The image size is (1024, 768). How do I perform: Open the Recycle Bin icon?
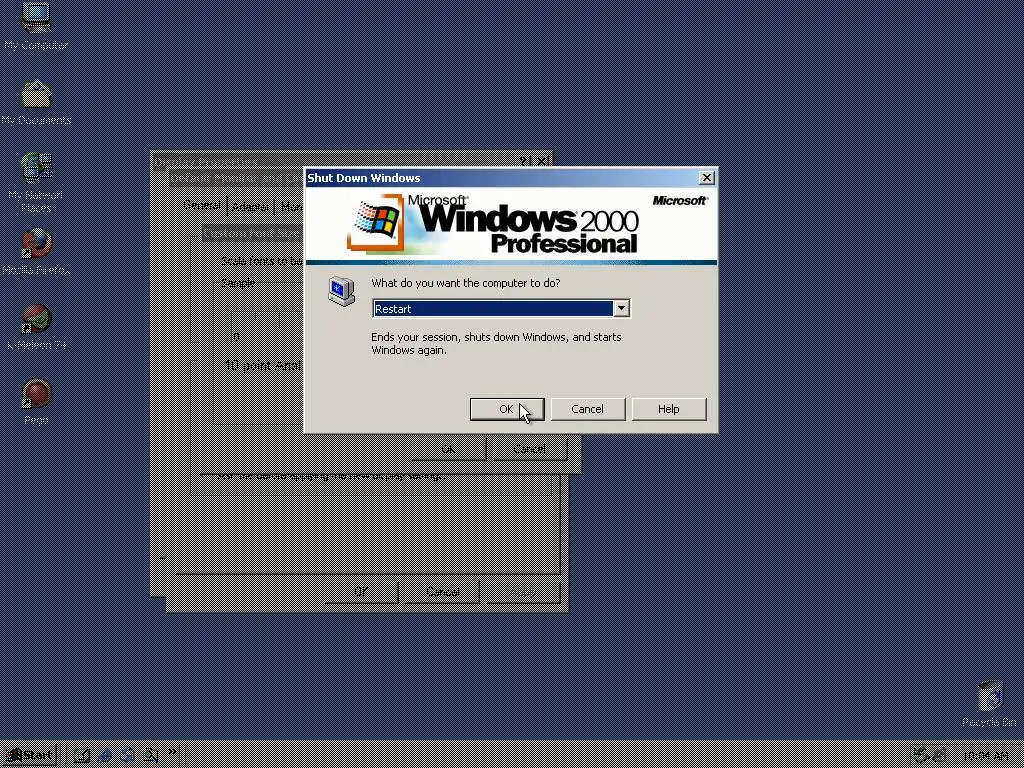(x=989, y=703)
